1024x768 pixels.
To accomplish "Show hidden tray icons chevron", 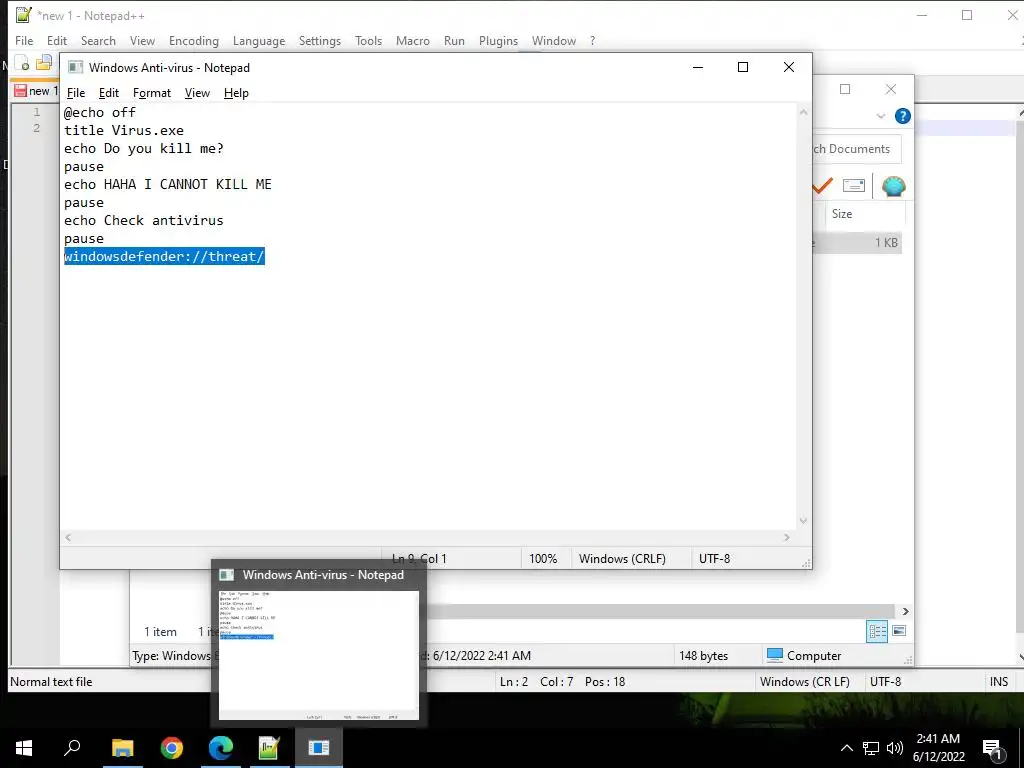I will (x=846, y=748).
